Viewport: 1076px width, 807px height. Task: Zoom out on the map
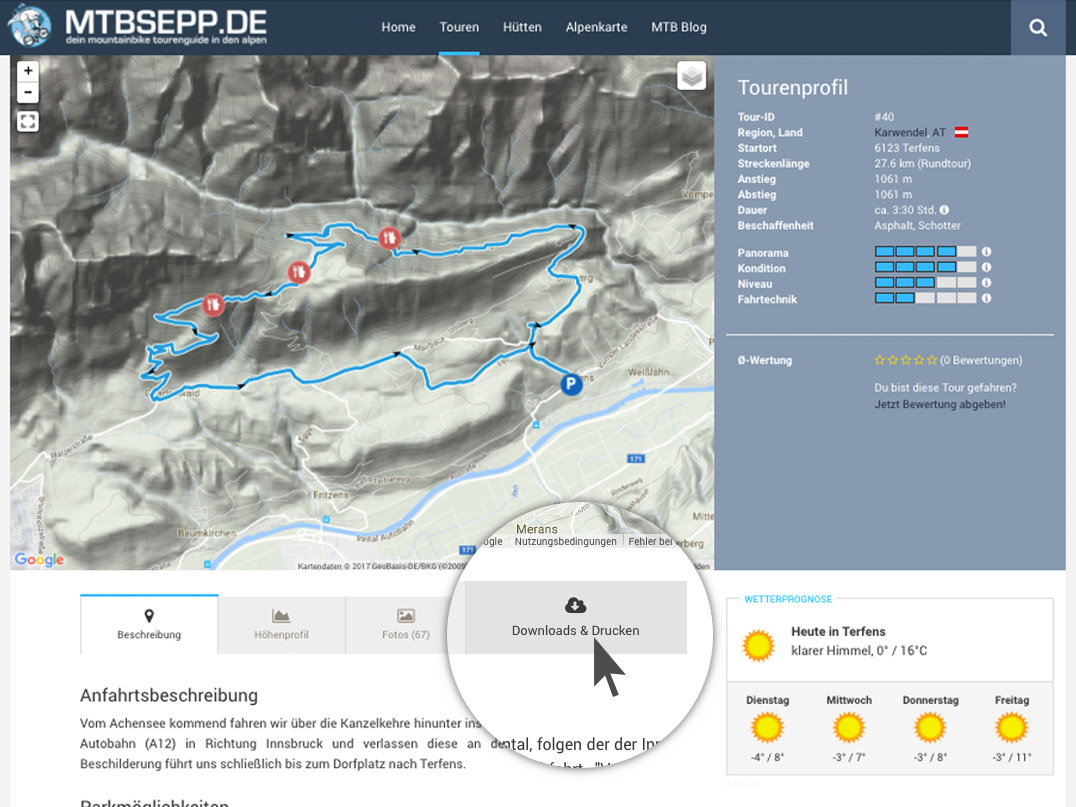coord(28,93)
